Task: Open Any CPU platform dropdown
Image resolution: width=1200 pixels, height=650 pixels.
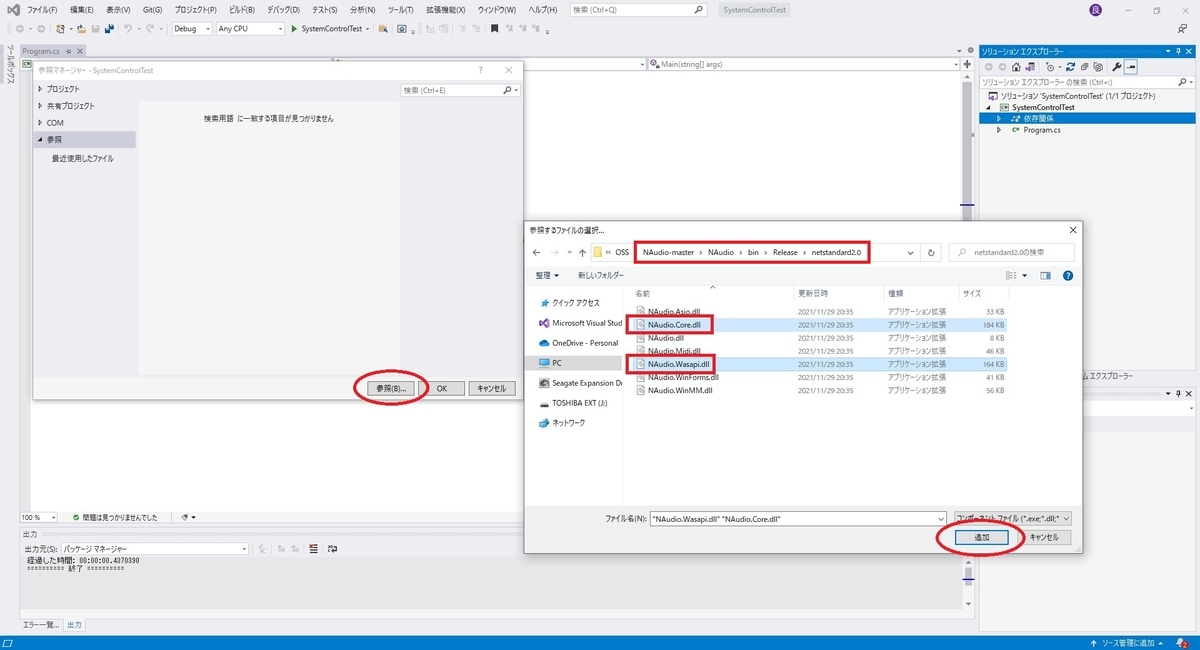Action: coord(250,29)
